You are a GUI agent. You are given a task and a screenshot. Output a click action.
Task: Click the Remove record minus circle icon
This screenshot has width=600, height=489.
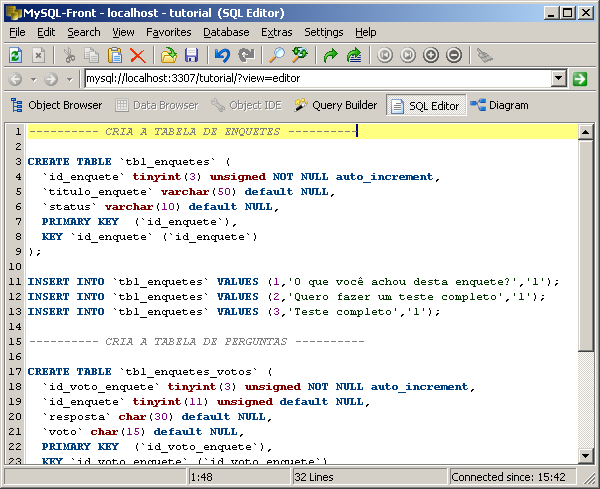tap(454, 55)
